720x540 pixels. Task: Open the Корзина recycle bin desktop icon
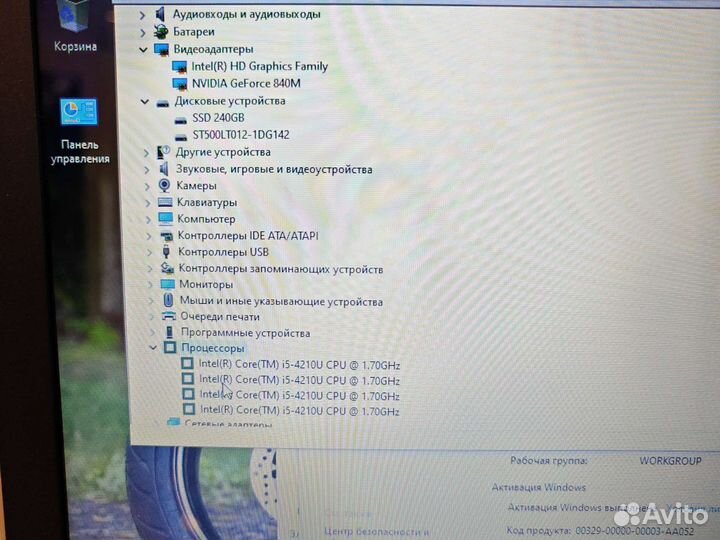[x=75, y=25]
